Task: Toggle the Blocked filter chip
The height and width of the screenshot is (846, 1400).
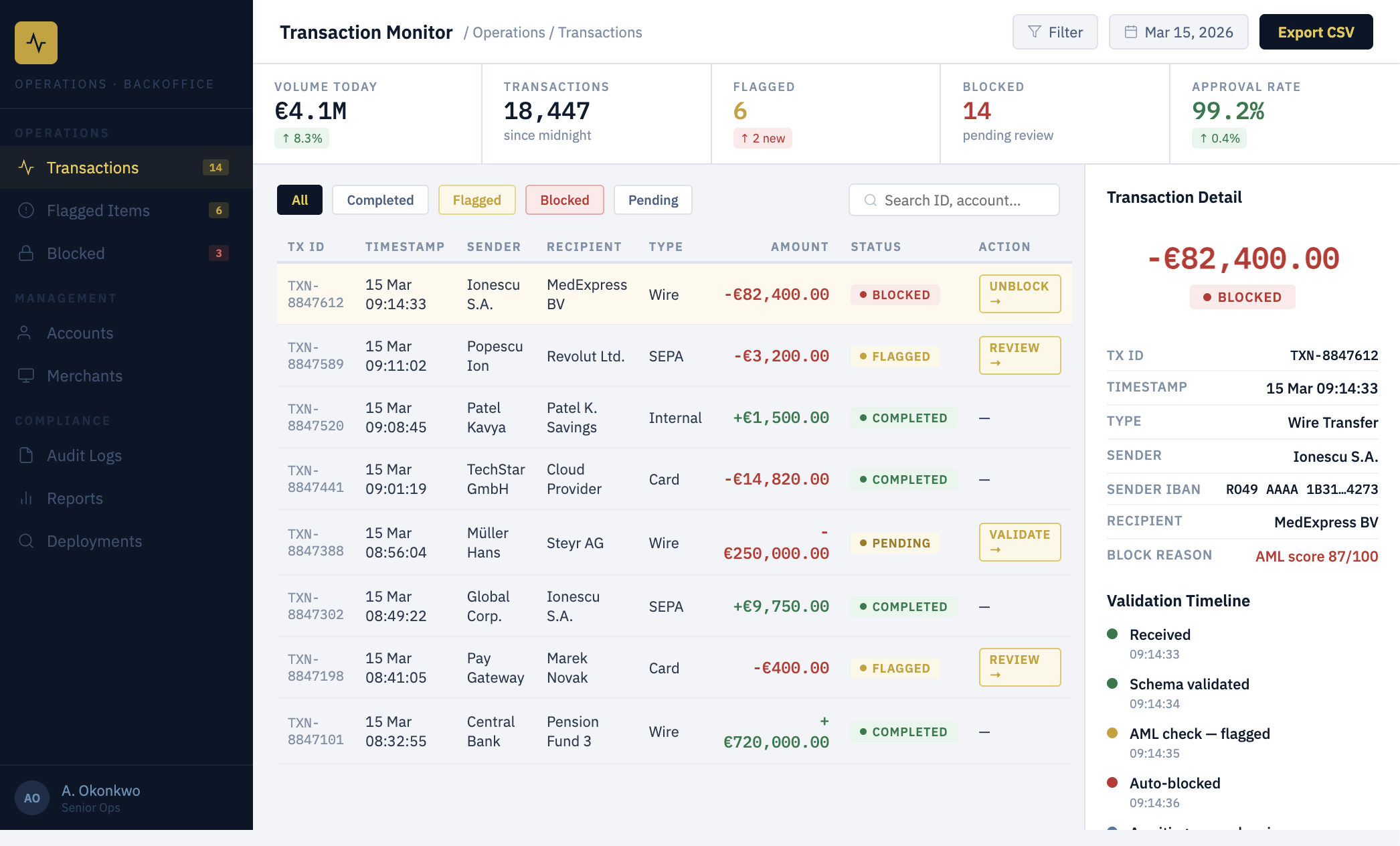Action: click(x=564, y=200)
